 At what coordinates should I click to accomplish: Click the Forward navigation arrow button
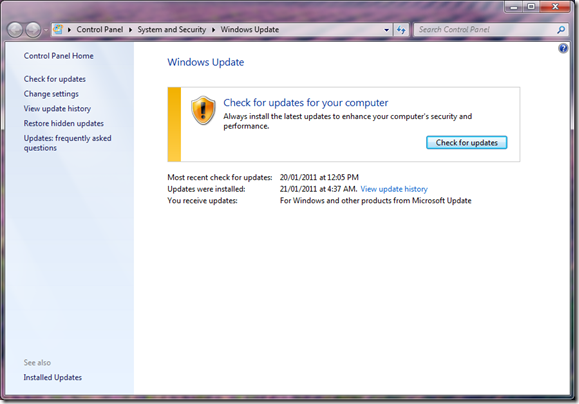[33, 30]
